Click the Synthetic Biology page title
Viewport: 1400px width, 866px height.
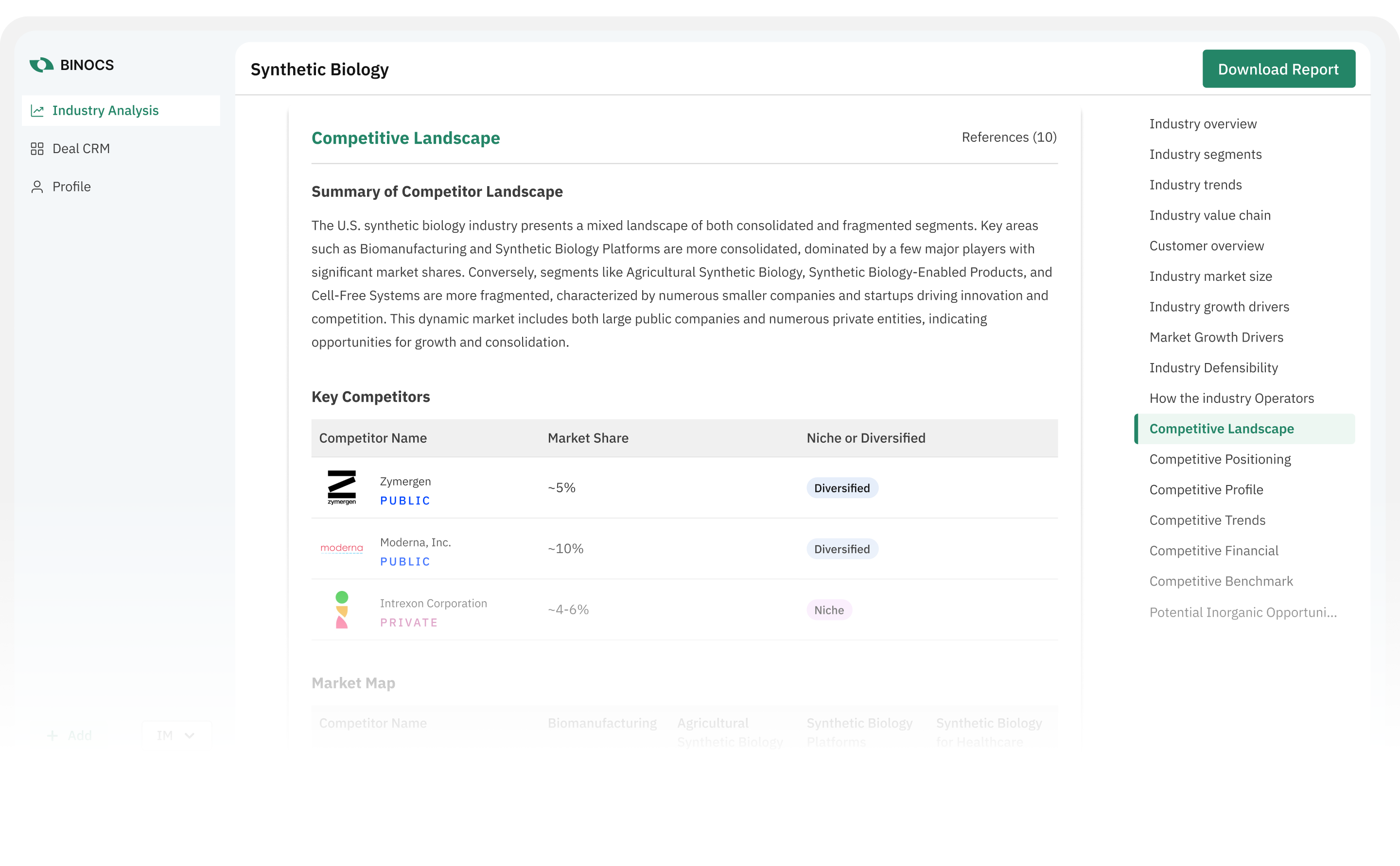click(x=320, y=69)
